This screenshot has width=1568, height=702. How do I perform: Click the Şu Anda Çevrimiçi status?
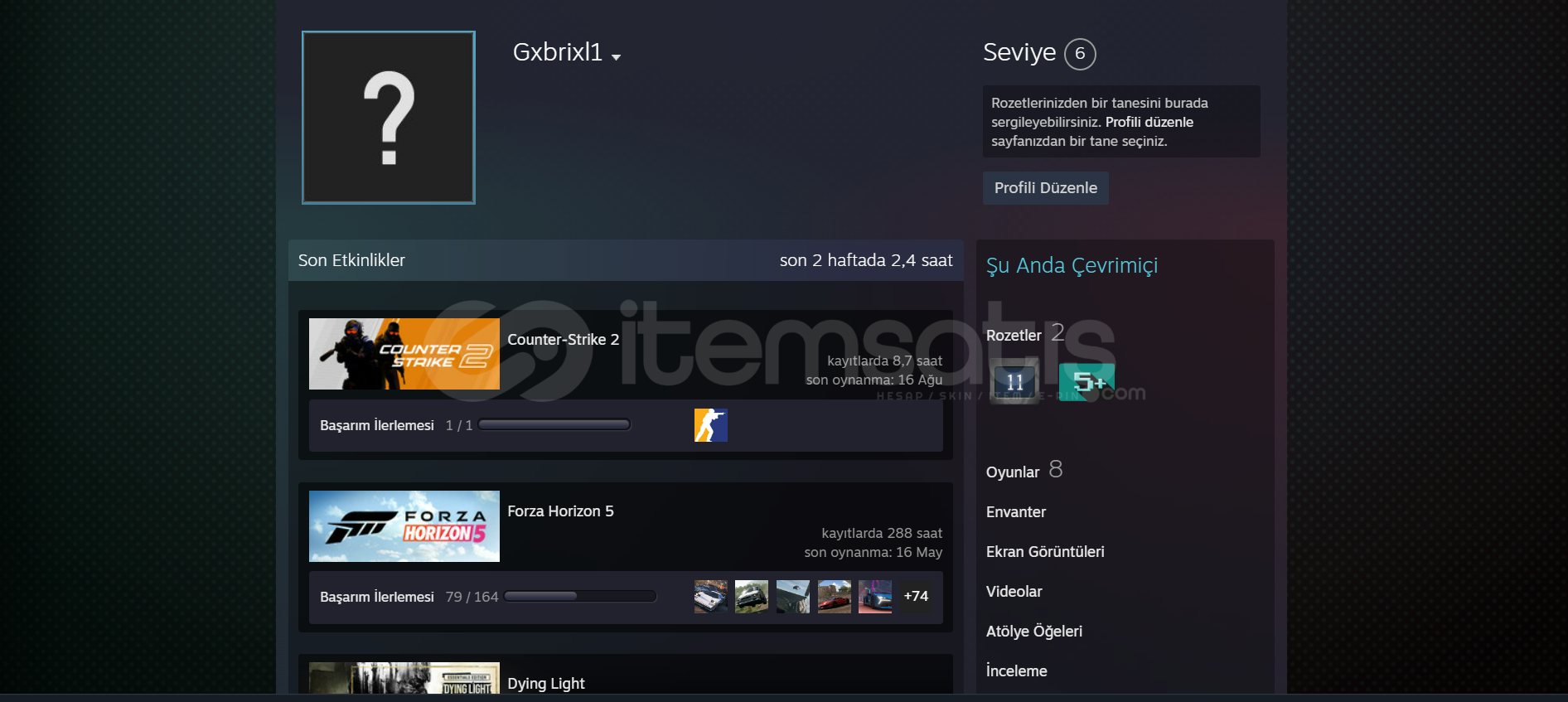[1072, 266]
